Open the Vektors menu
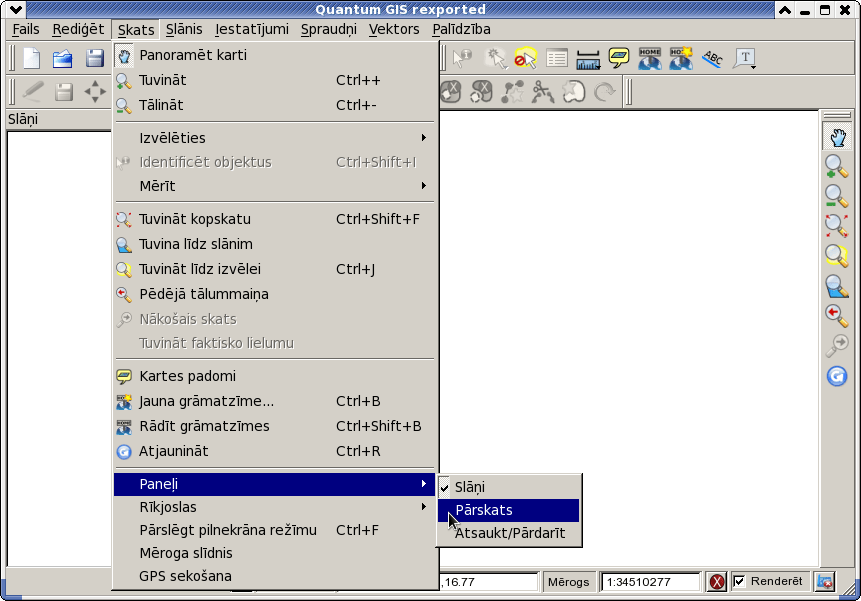The height and width of the screenshot is (601, 861). 394,29
